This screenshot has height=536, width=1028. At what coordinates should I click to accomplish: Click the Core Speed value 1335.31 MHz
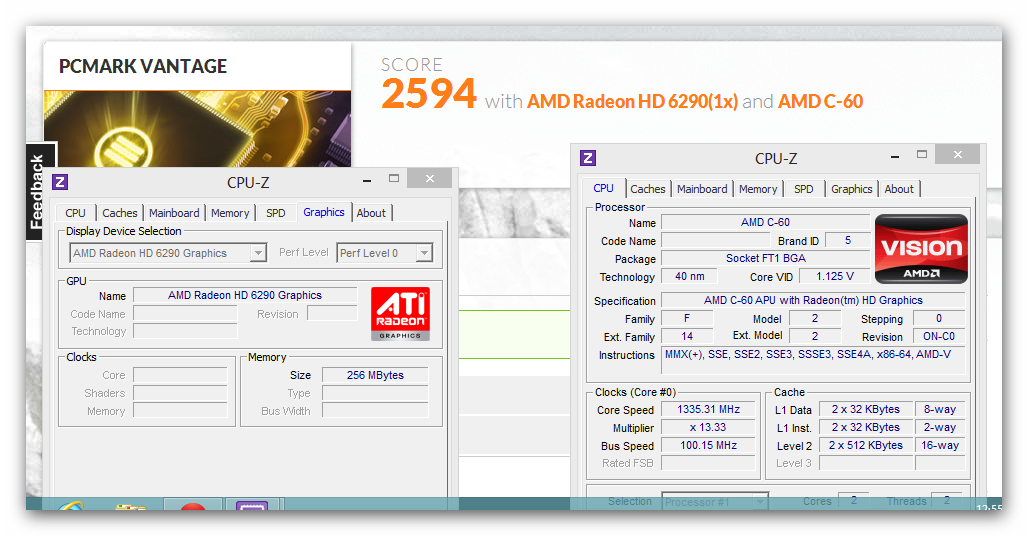pos(708,410)
